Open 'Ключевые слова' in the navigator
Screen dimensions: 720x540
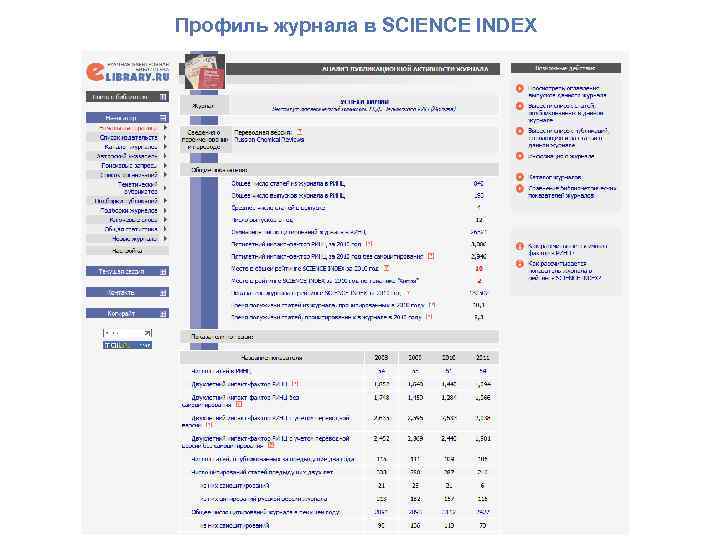tap(134, 220)
